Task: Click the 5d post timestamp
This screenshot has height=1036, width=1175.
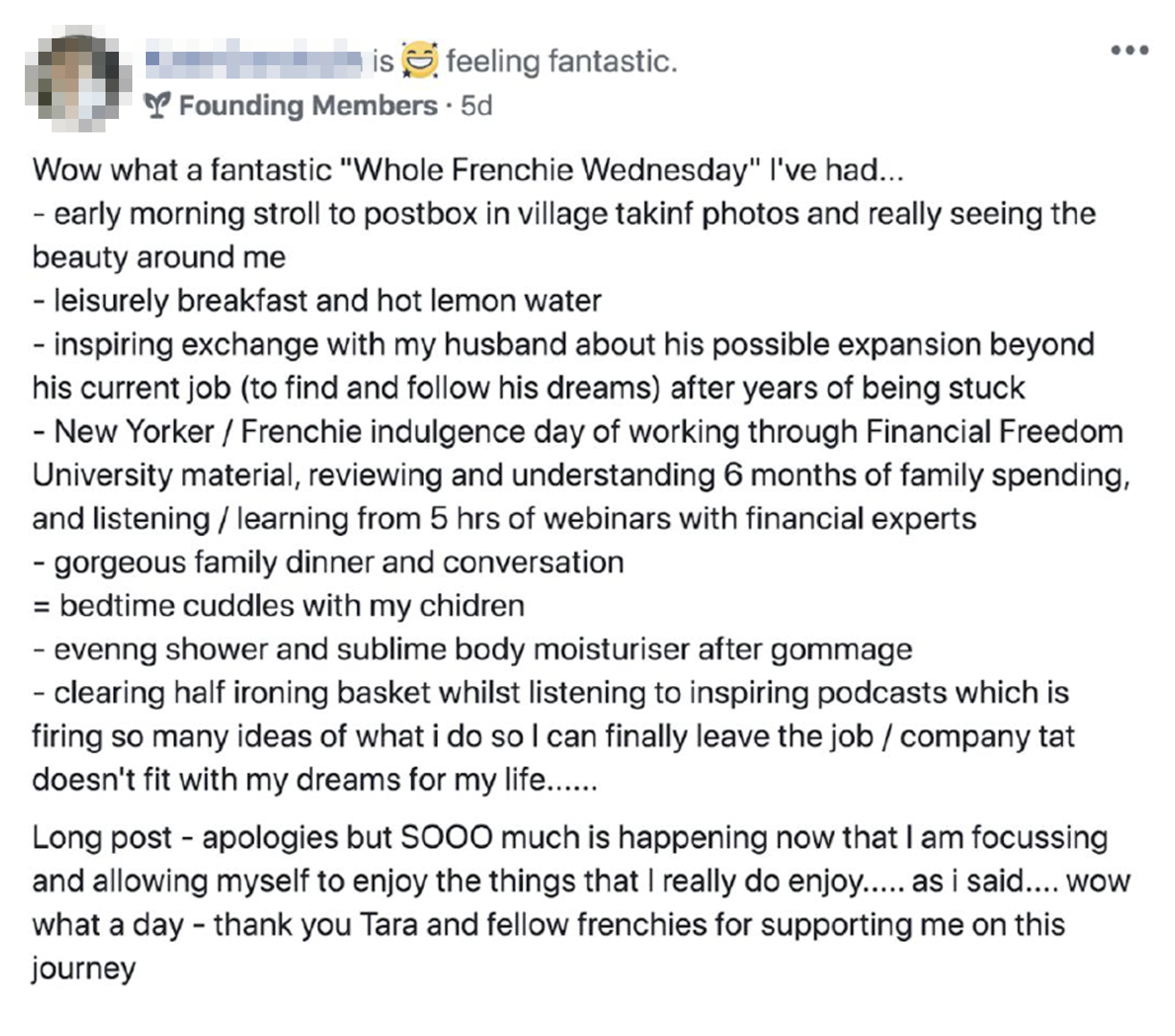Action: (476, 105)
